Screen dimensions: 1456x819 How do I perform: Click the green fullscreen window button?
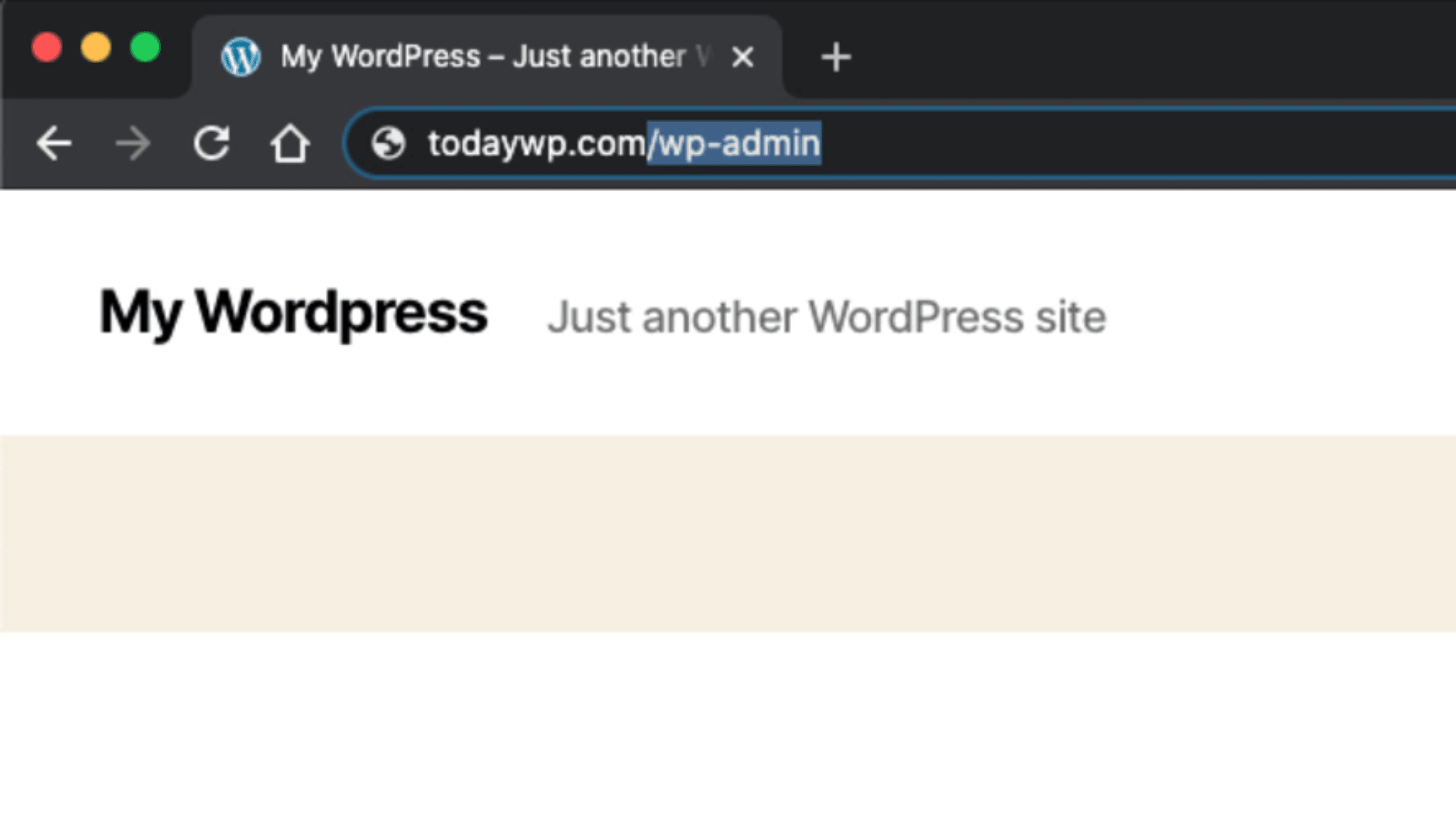click(145, 48)
